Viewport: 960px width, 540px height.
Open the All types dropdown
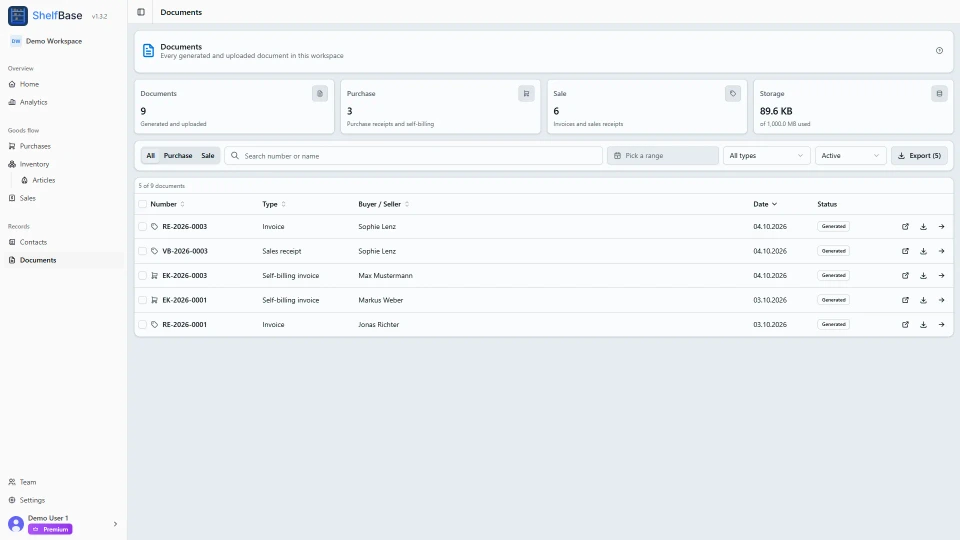(766, 156)
